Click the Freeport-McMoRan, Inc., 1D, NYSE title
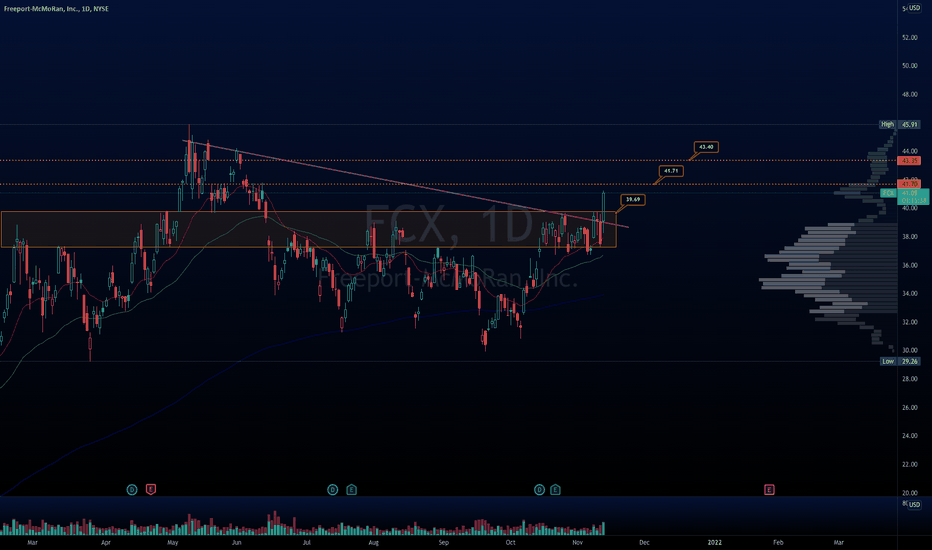This screenshot has height=550, width=932. click(56, 9)
